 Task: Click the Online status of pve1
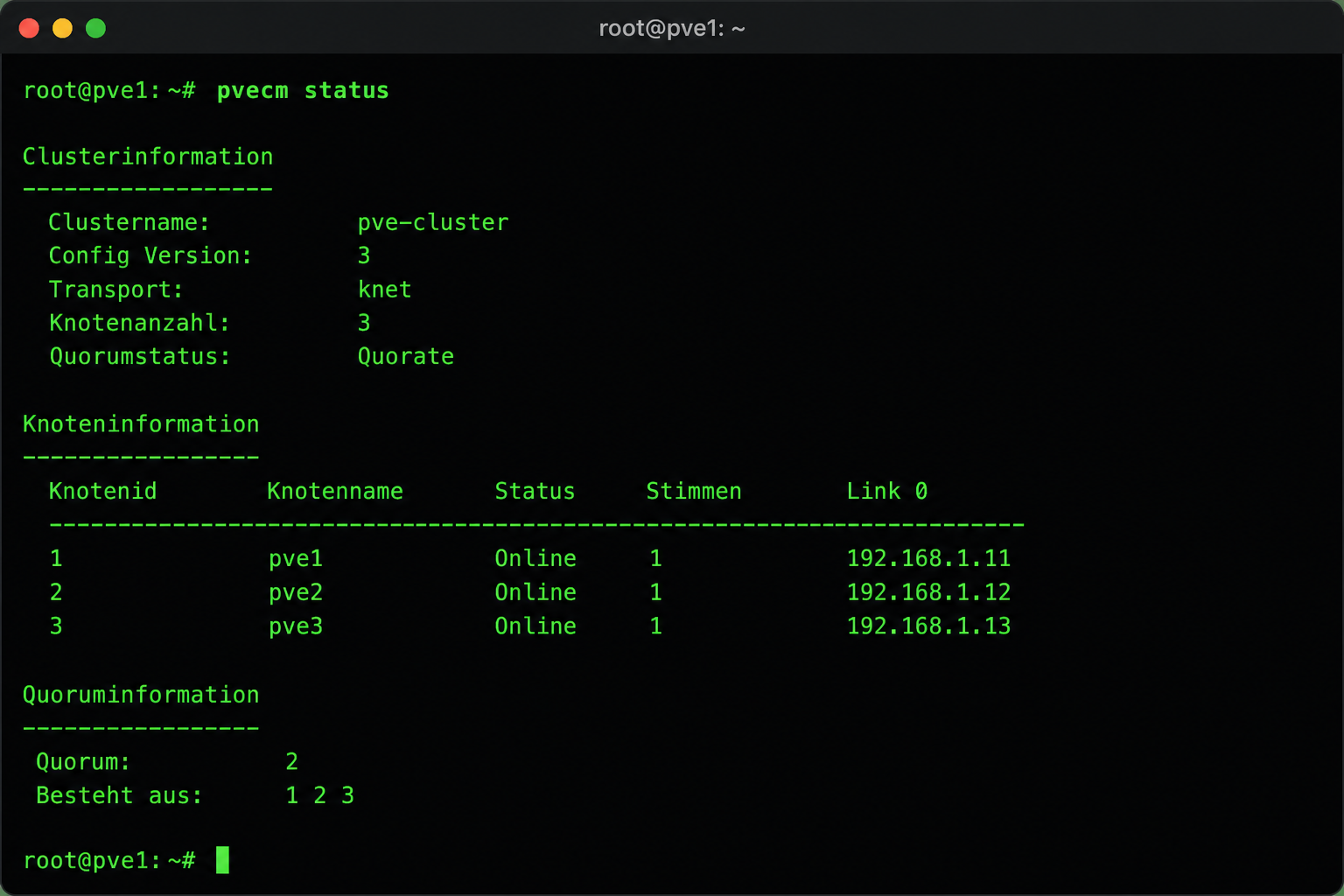pos(535,559)
